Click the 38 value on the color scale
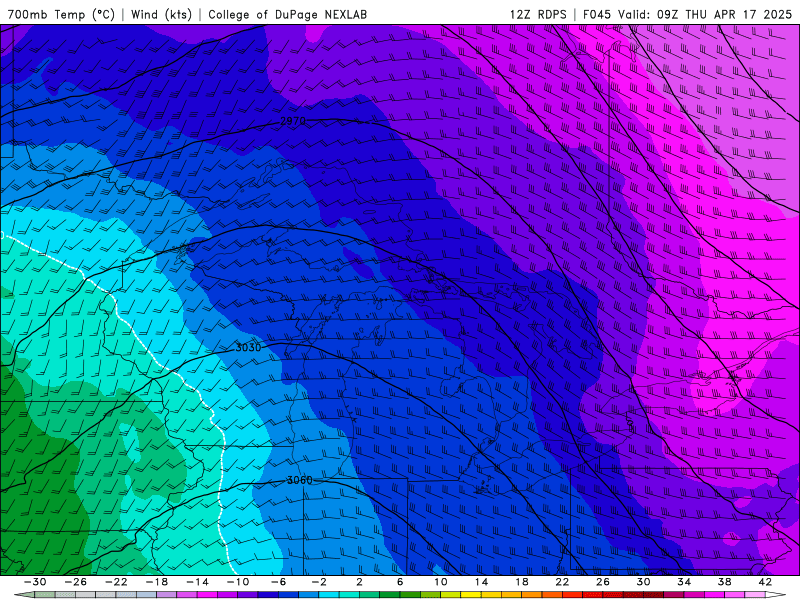The image size is (800, 600). [x=724, y=582]
